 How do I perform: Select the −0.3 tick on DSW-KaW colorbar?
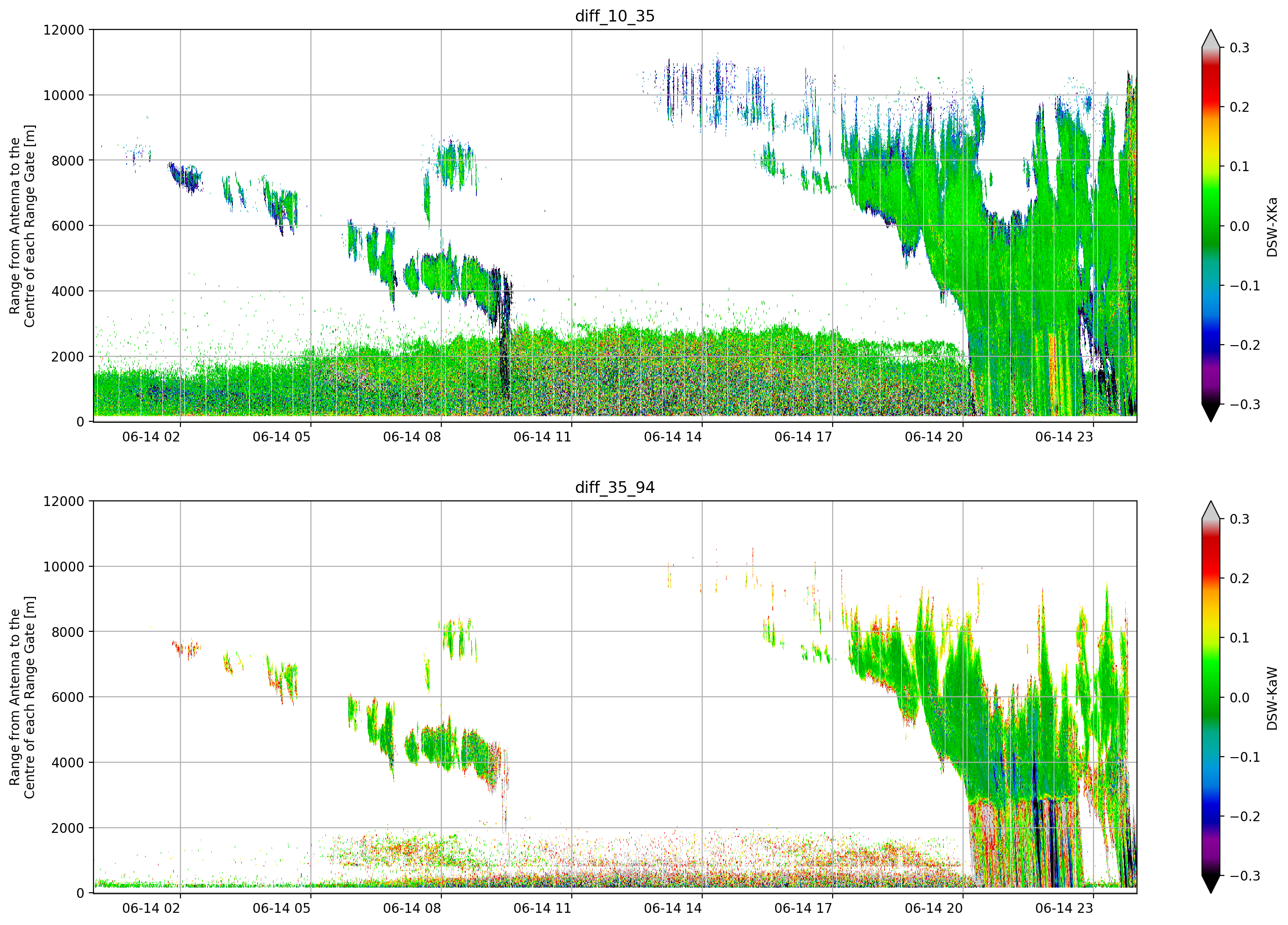[x=1245, y=876]
